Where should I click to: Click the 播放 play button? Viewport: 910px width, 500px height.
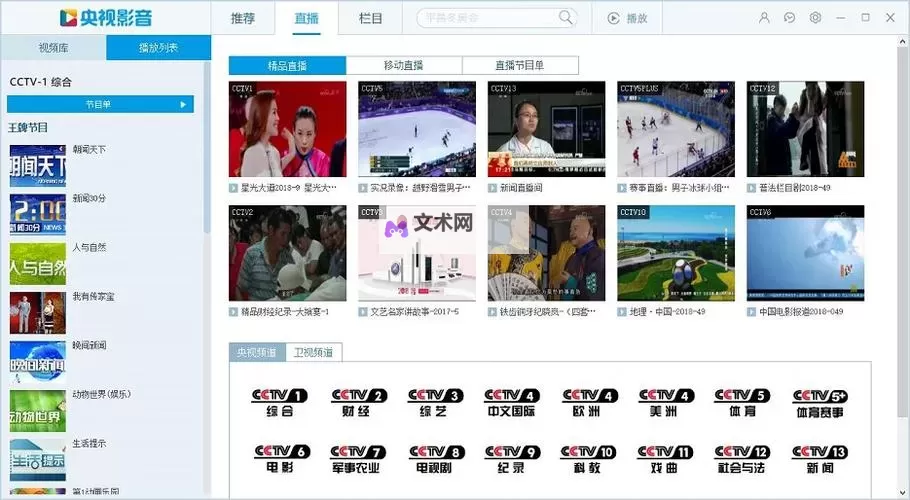coord(627,18)
